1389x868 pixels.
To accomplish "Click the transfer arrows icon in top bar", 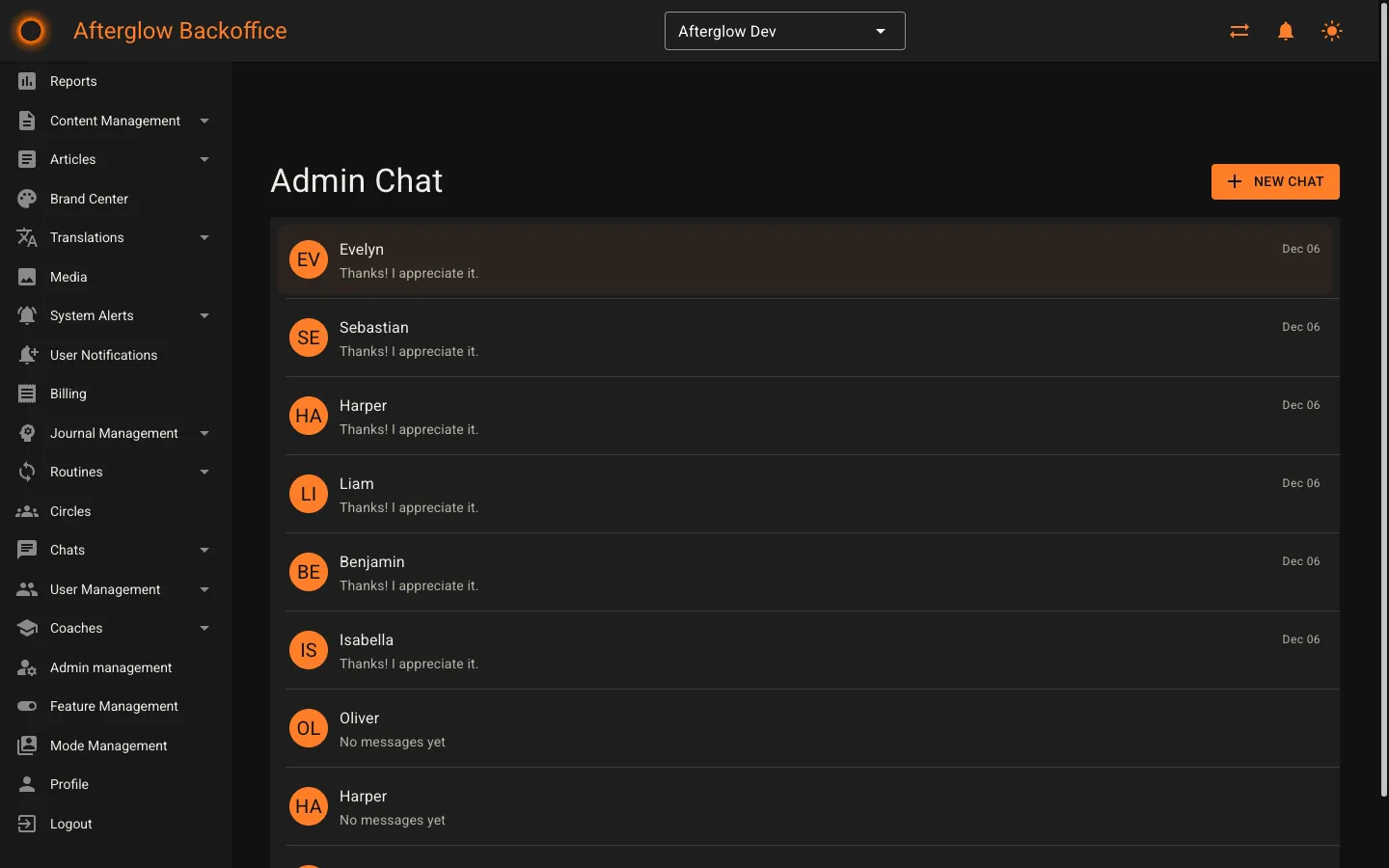I will pos(1239,30).
